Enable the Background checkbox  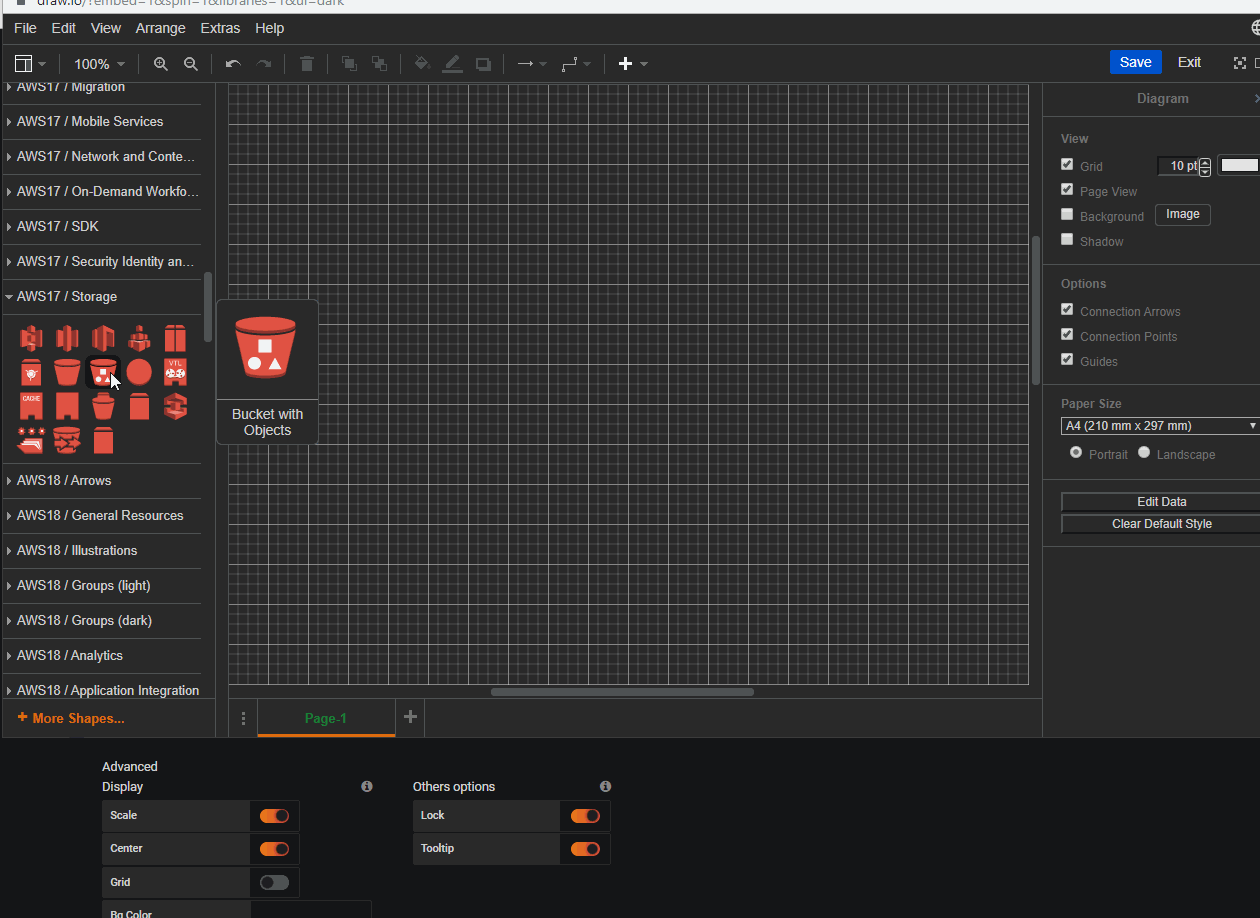1067,214
